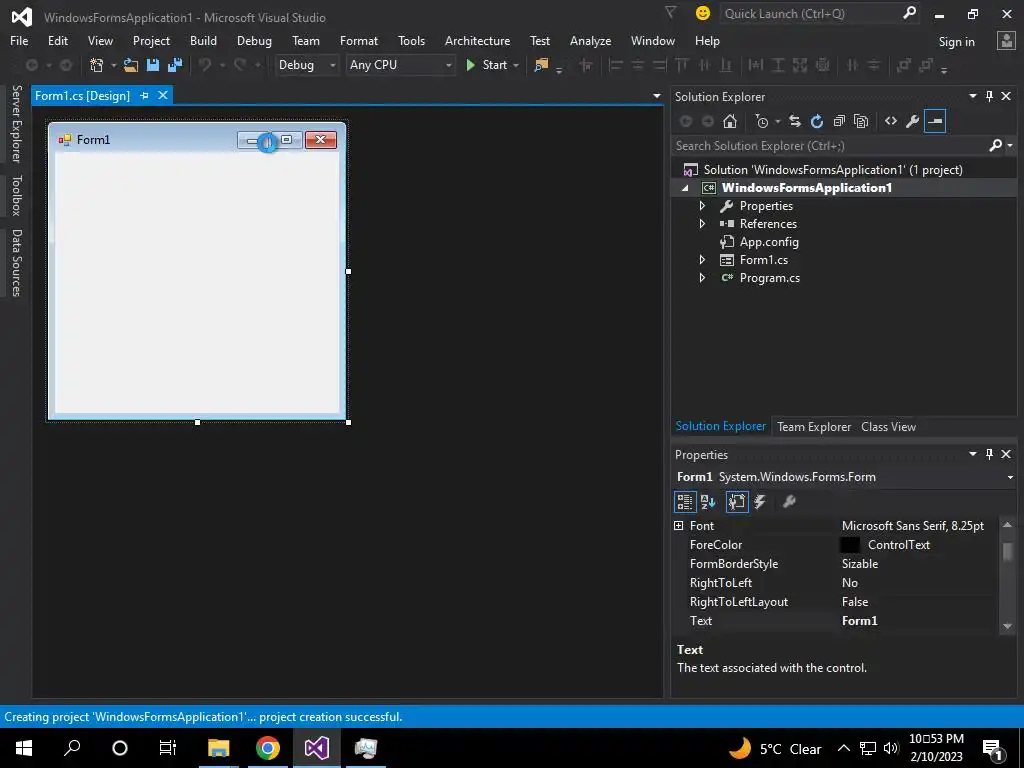Click into the Search Solution Explorer field
The image size is (1024, 768).
(829, 146)
